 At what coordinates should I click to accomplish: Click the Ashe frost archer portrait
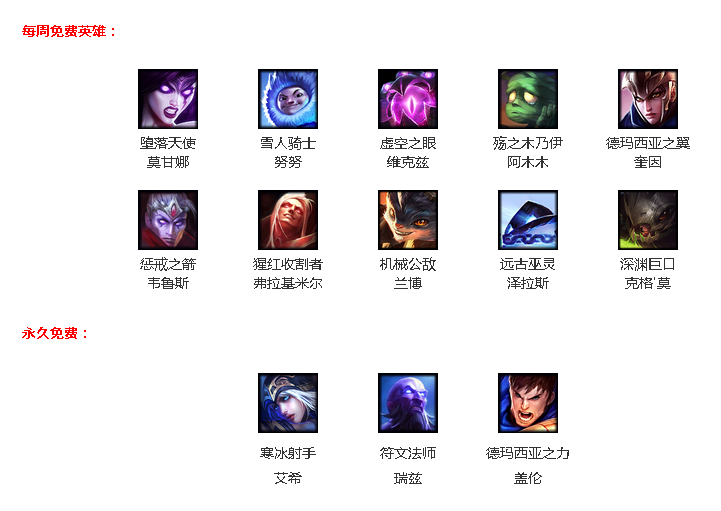pyautogui.click(x=288, y=403)
